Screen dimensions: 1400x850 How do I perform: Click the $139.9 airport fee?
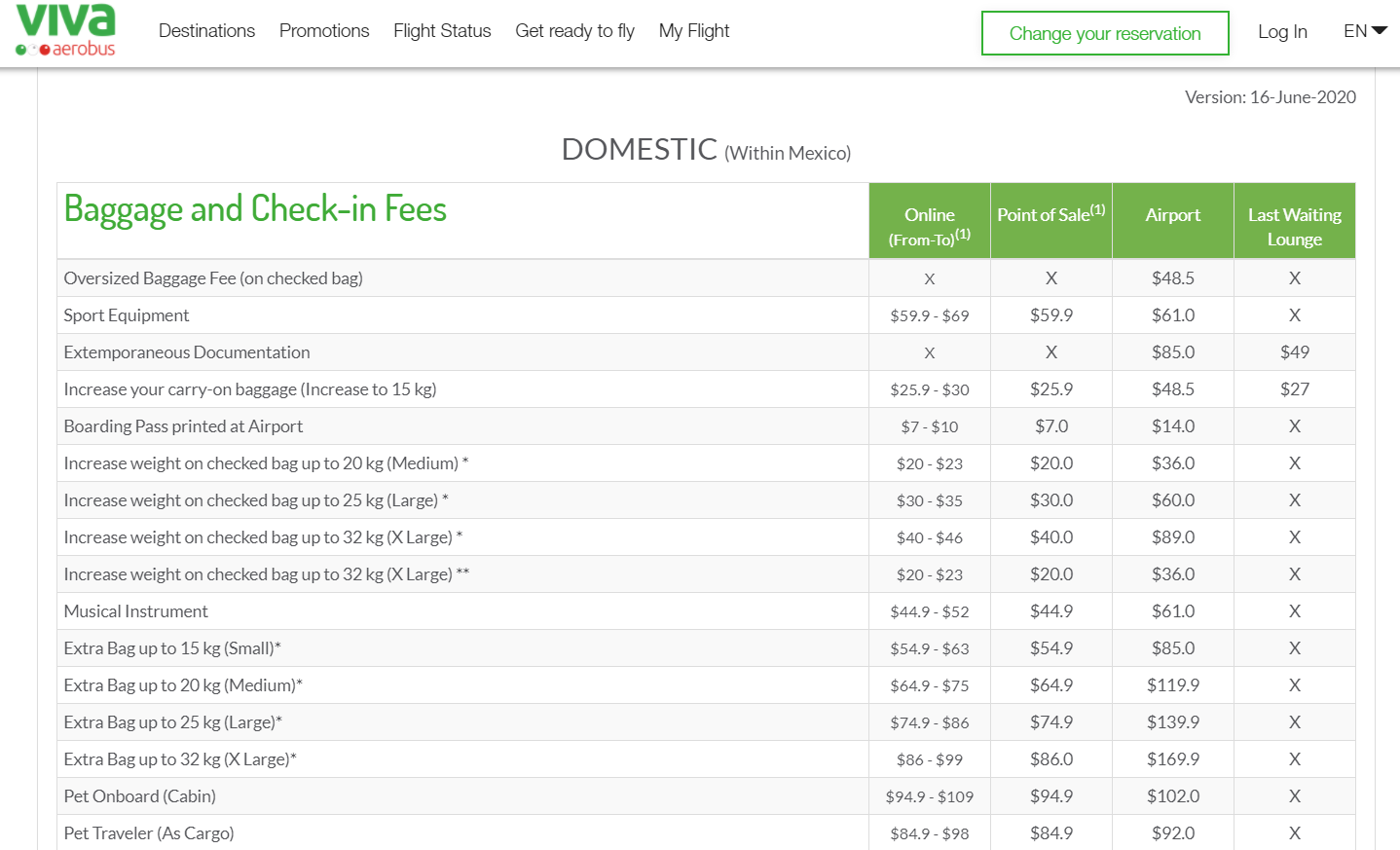point(1173,722)
